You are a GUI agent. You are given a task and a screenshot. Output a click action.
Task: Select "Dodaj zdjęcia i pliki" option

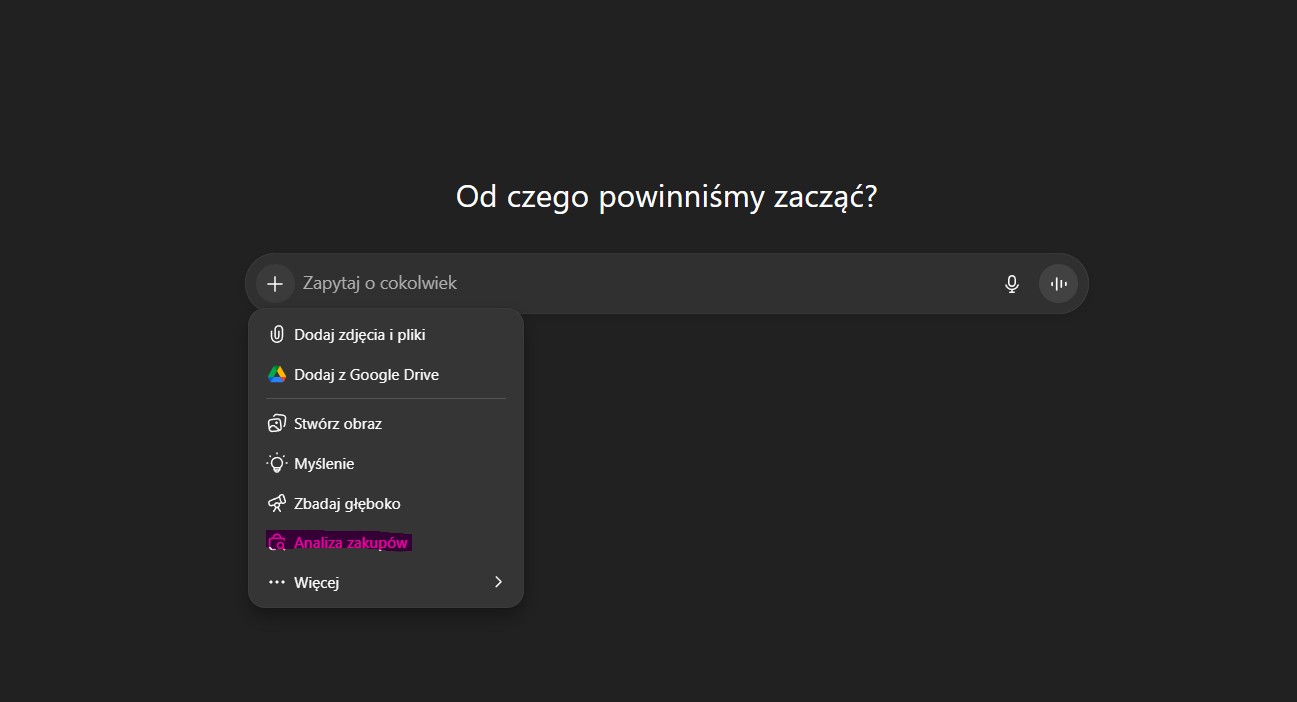360,335
